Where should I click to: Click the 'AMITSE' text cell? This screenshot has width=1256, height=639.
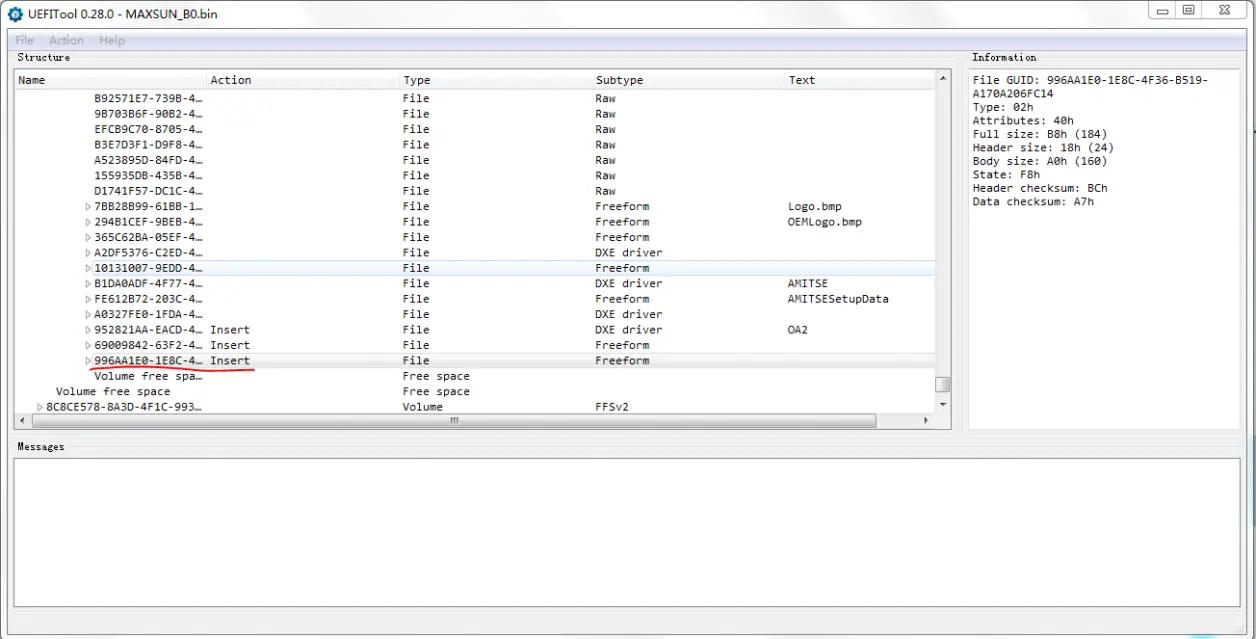pos(808,284)
